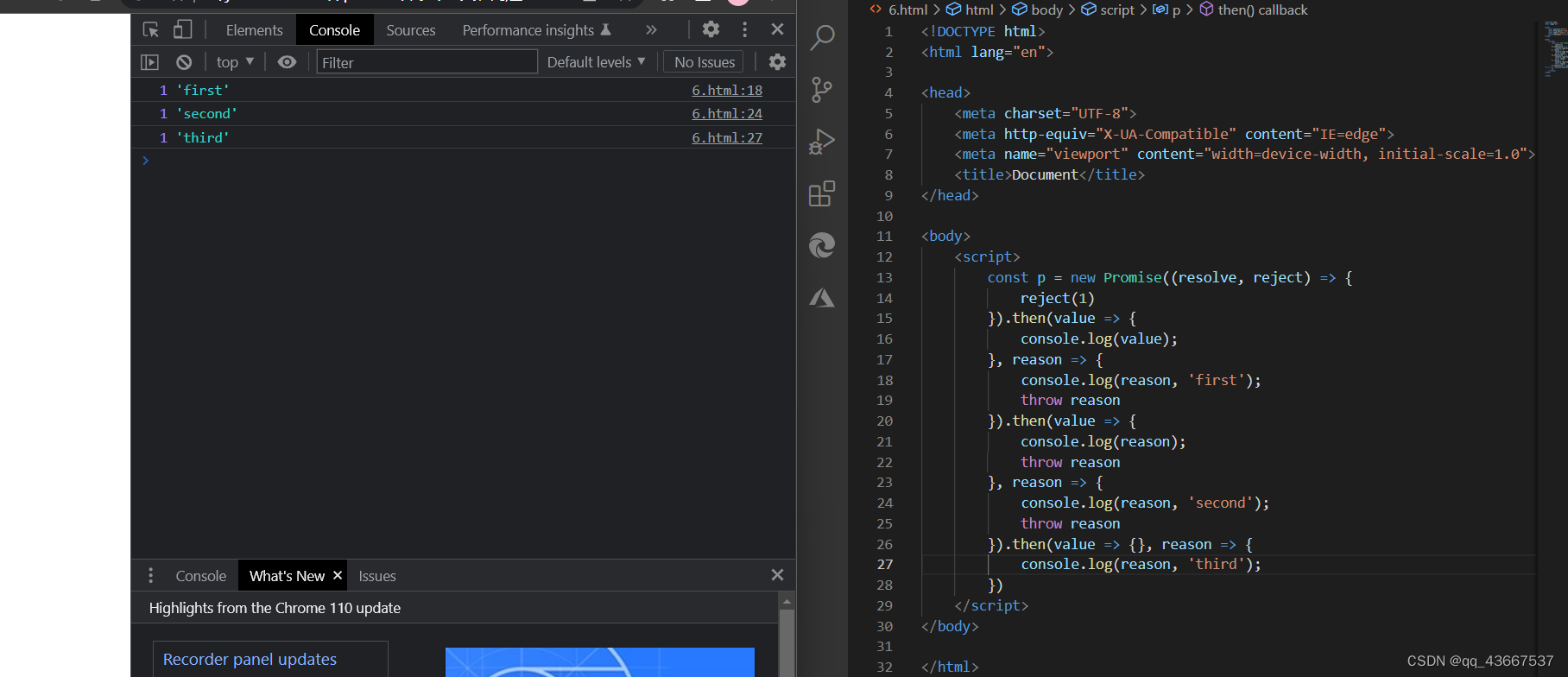Open the DevTools customize menu (three dots)
This screenshot has height=677, width=1568.
point(744,29)
